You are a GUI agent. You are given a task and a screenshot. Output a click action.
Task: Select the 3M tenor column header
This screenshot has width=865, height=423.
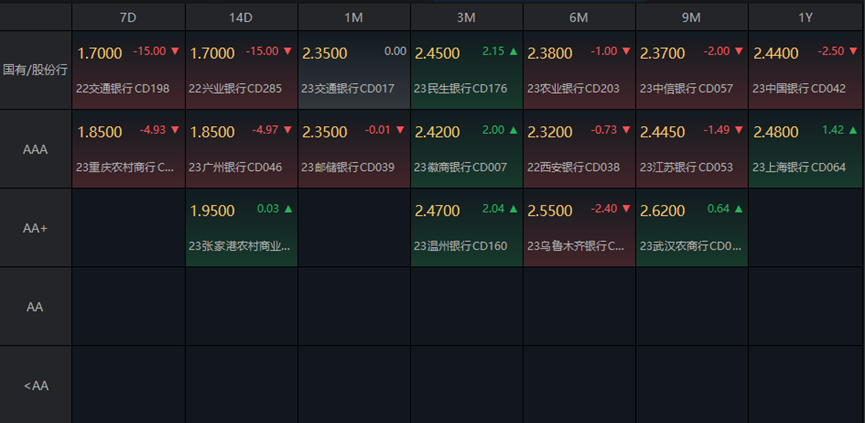[x=467, y=18]
